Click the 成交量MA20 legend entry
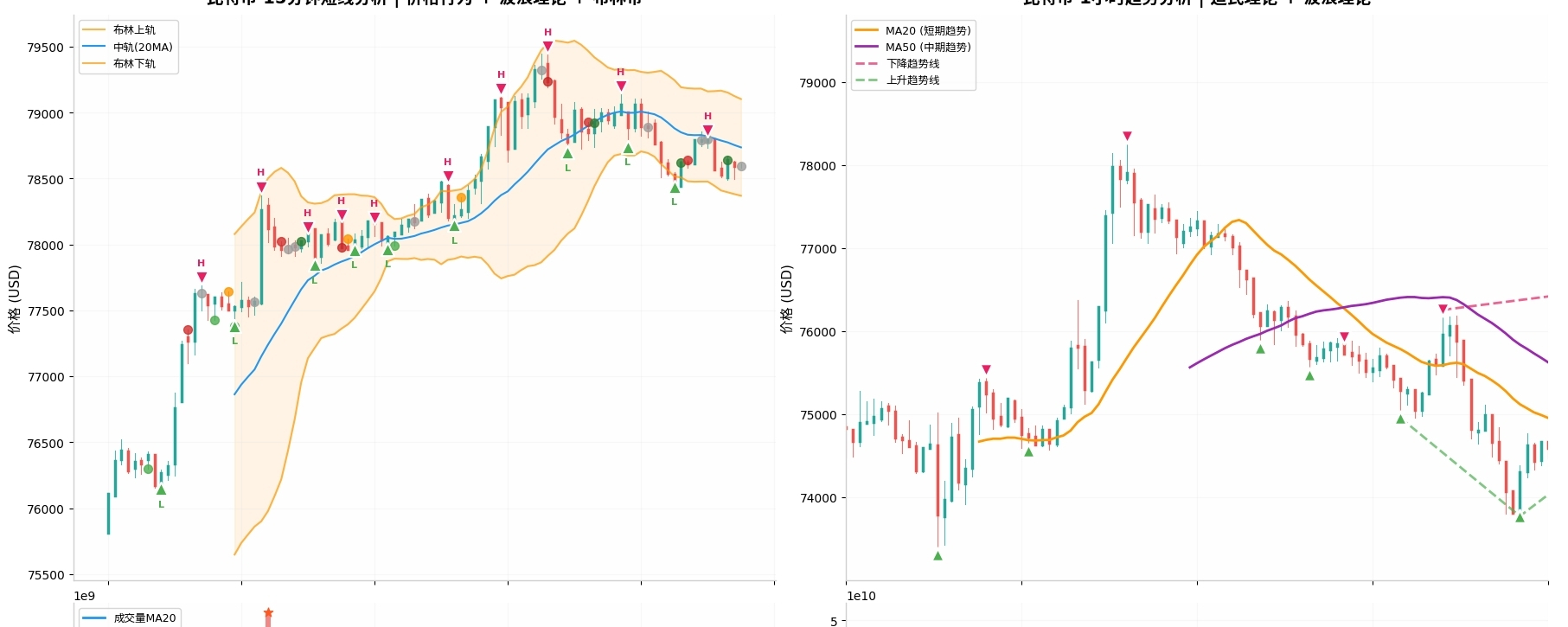This screenshot has width=1568, height=627. pyautogui.click(x=129, y=617)
